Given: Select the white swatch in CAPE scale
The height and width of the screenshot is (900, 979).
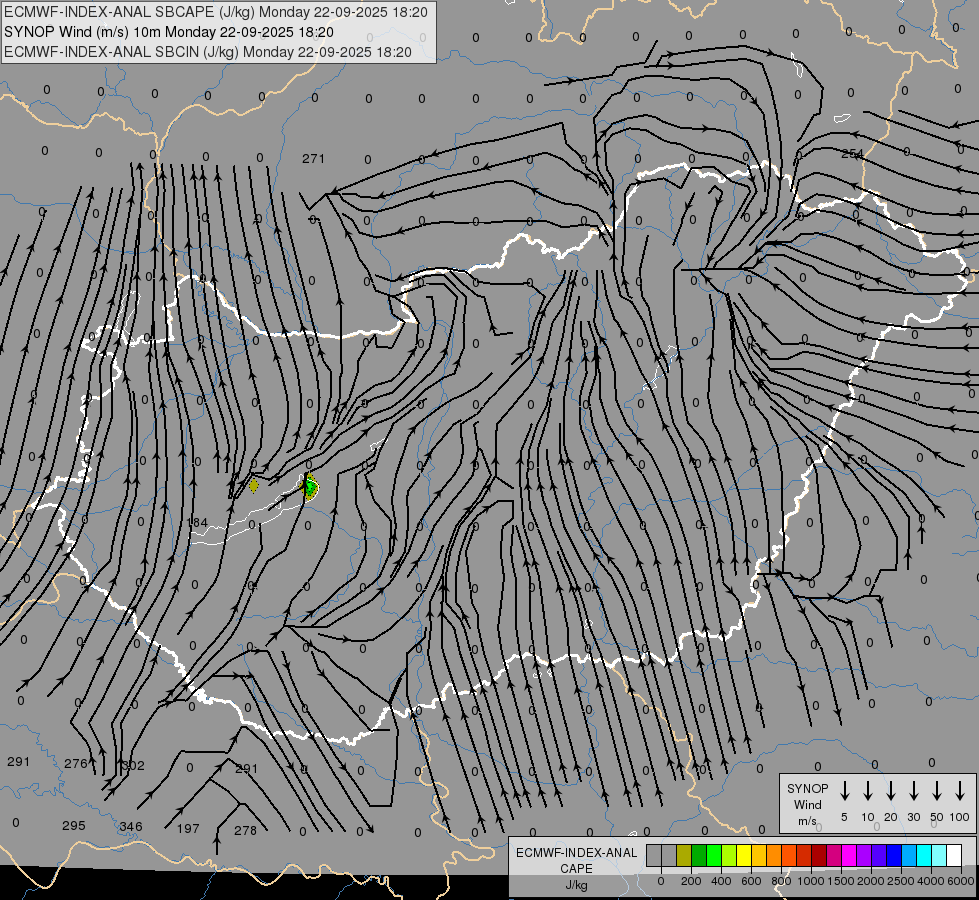Looking at the screenshot, I should (x=953, y=855).
